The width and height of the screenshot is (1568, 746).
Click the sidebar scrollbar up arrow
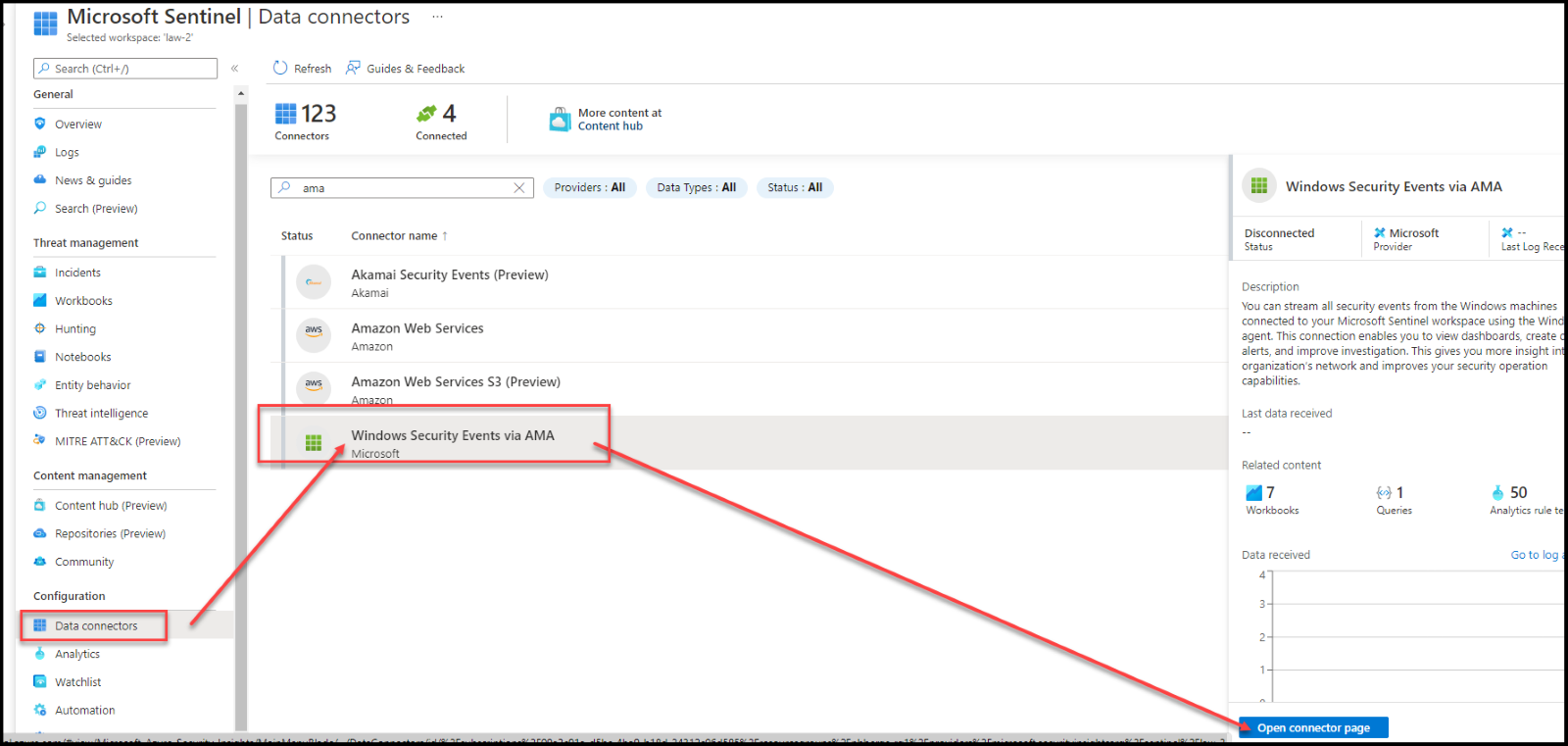click(241, 94)
